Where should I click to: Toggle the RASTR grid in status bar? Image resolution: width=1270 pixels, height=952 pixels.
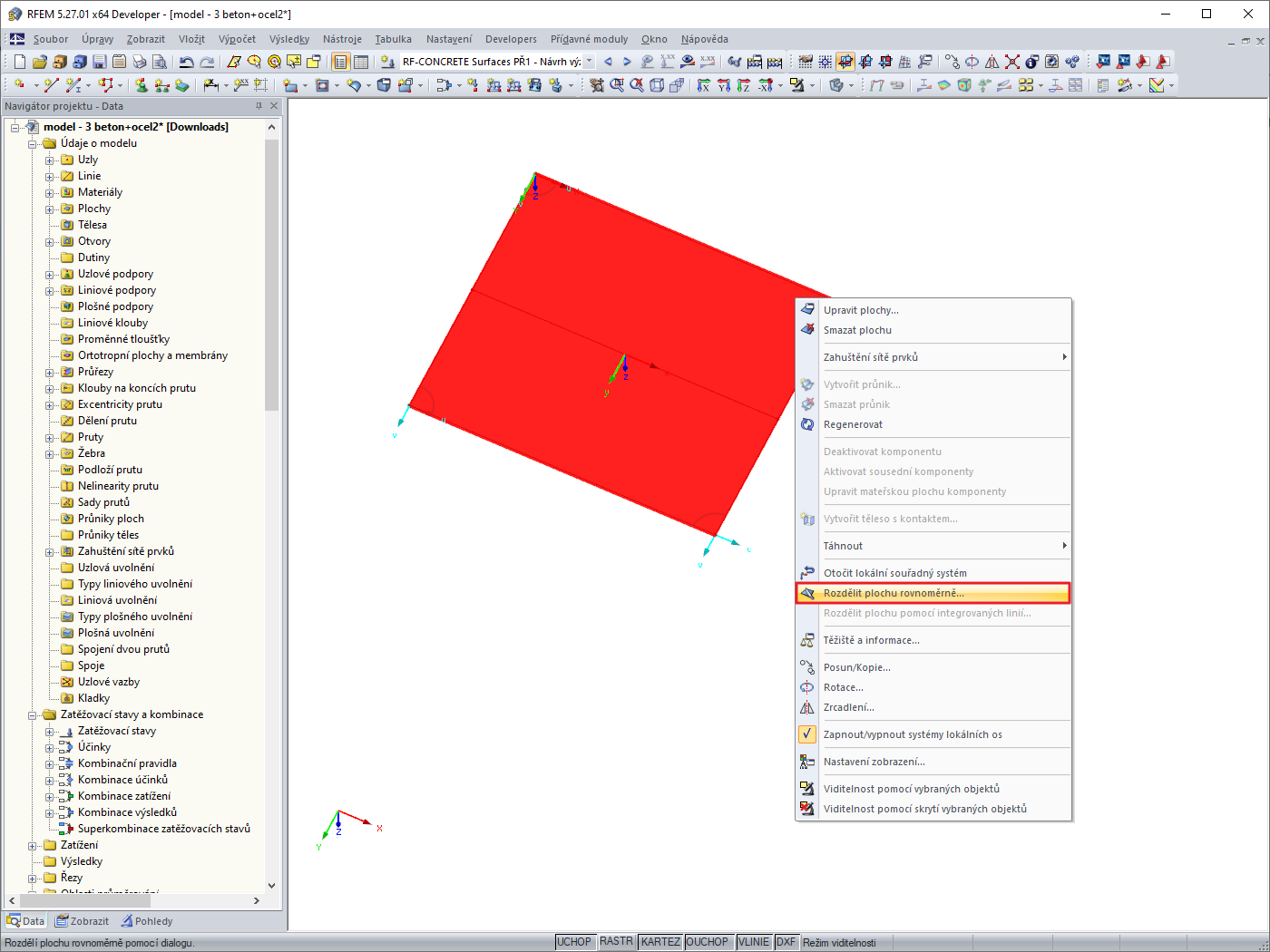pyautogui.click(x=617, y=942)
